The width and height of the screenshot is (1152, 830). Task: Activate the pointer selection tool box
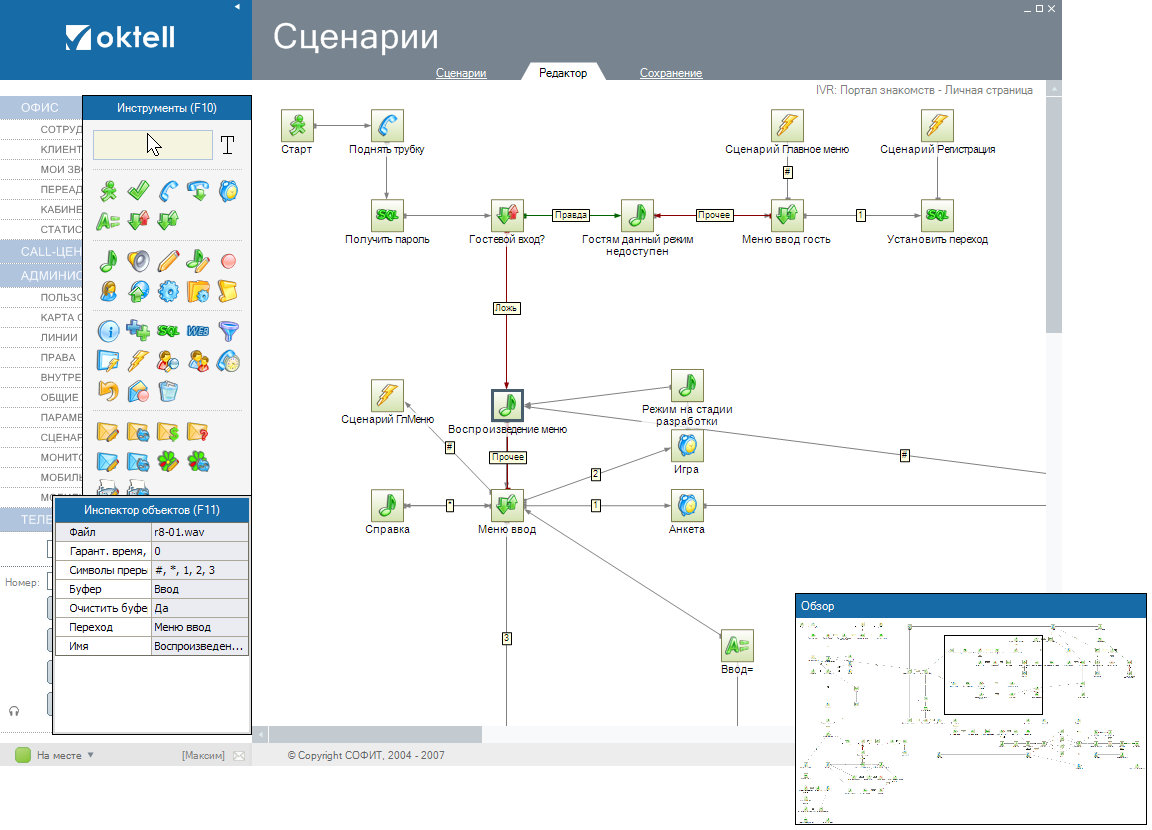click(x=153, y=146)
